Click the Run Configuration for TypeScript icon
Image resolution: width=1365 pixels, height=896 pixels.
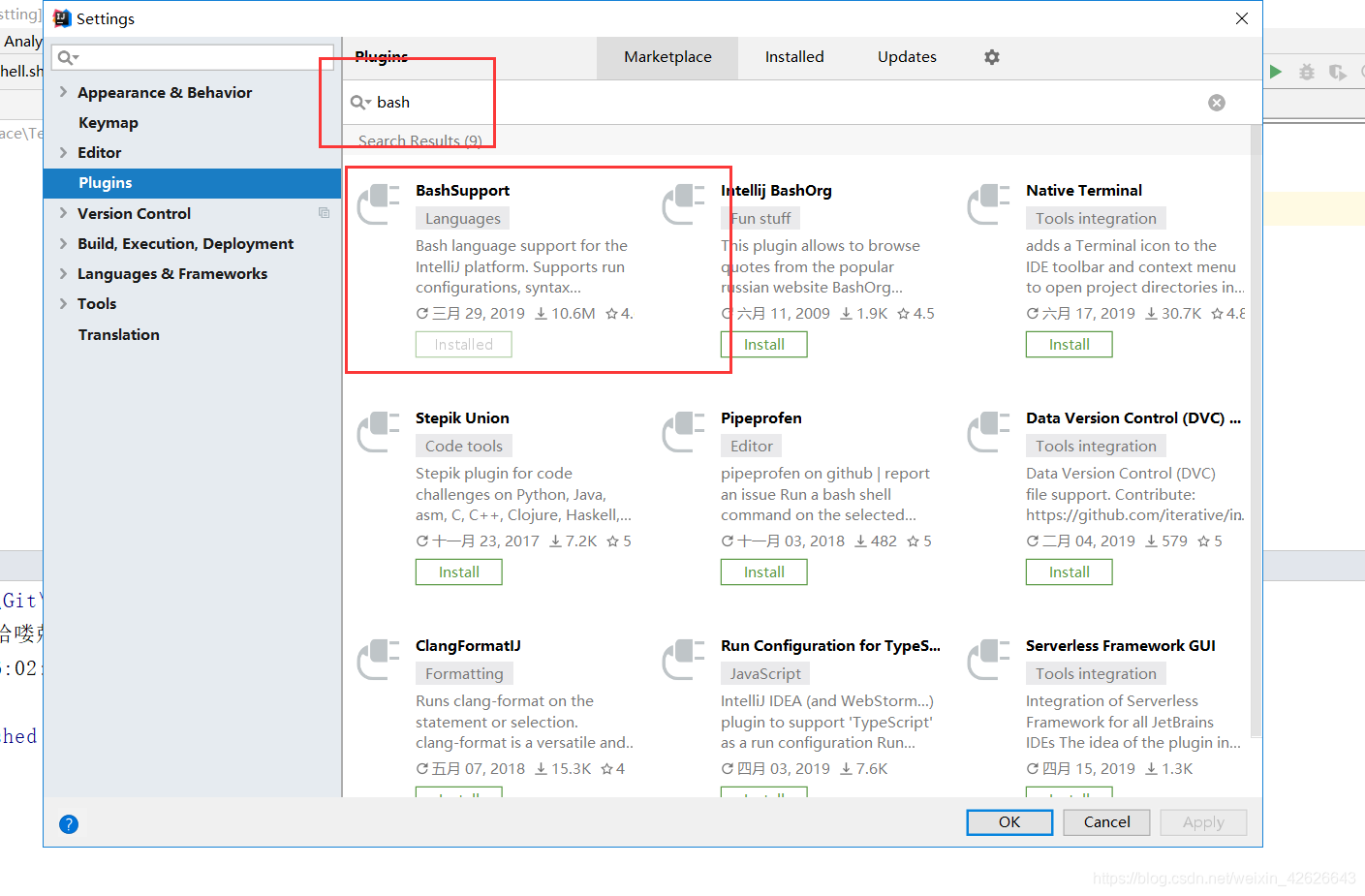click(684, 660)
